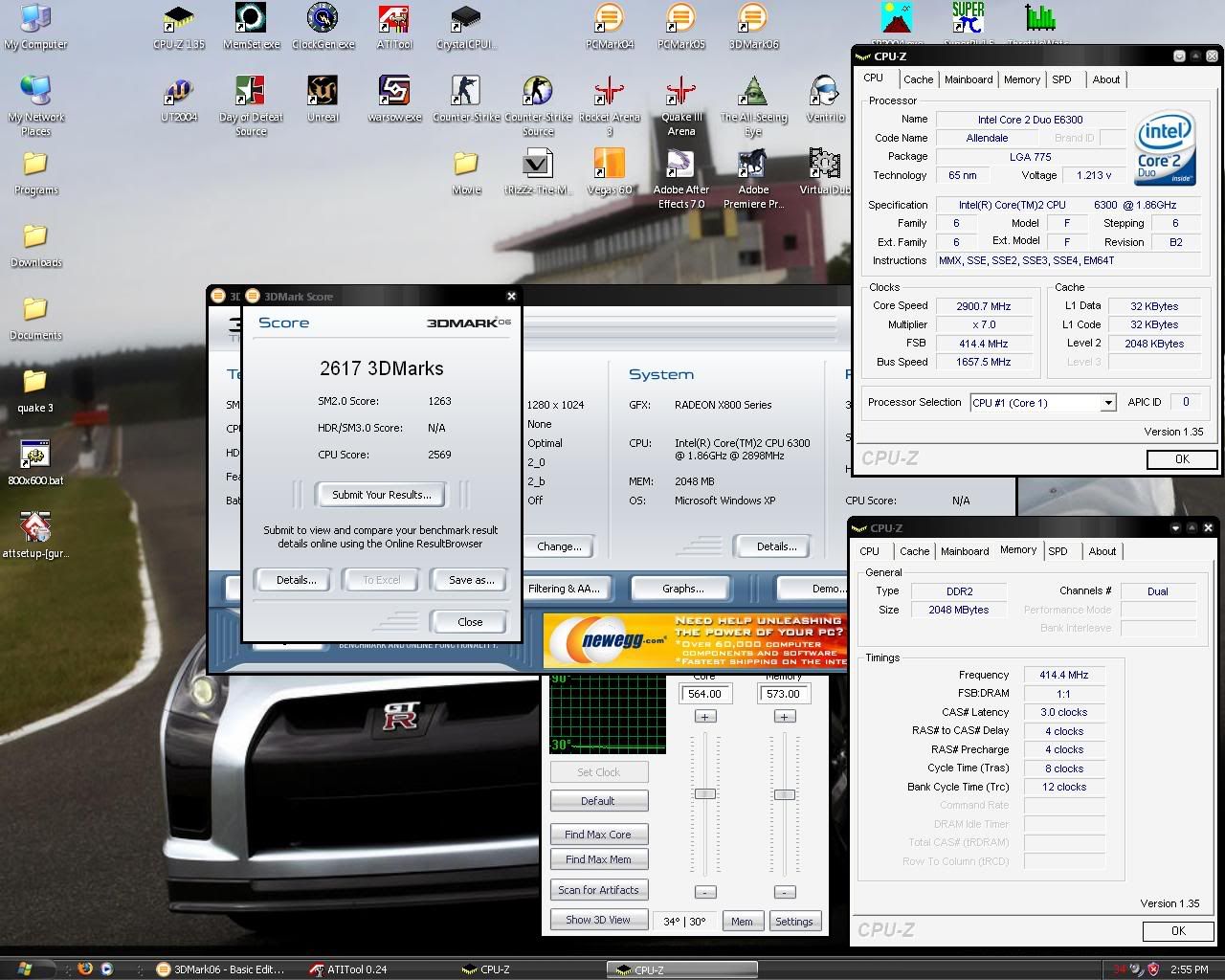Click the Change button in 3DMark06 settings
This screenshot has width=1225, height=980.
click(x=559, y=546)
